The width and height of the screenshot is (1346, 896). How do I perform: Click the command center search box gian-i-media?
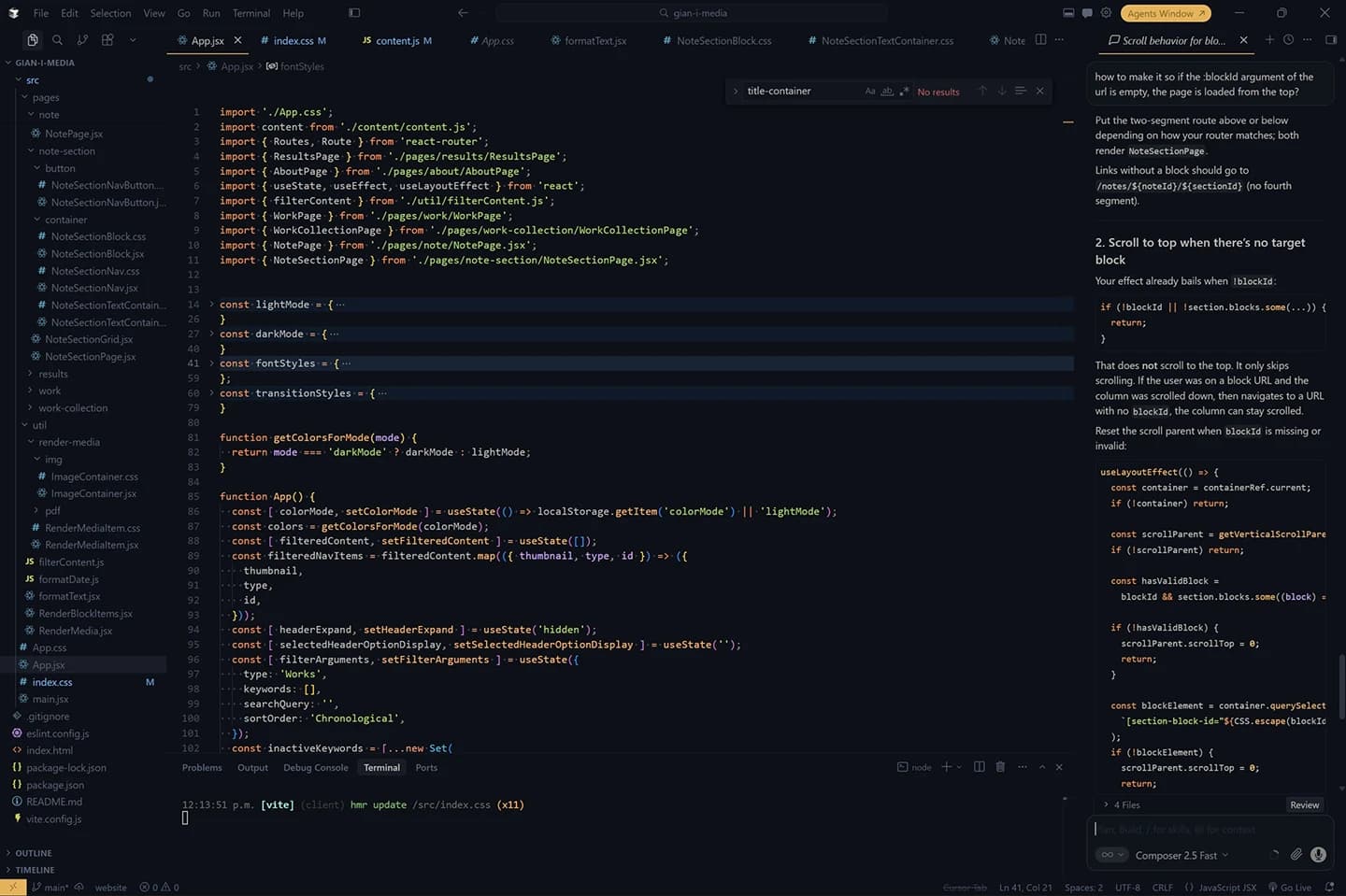tap(693, 13)
